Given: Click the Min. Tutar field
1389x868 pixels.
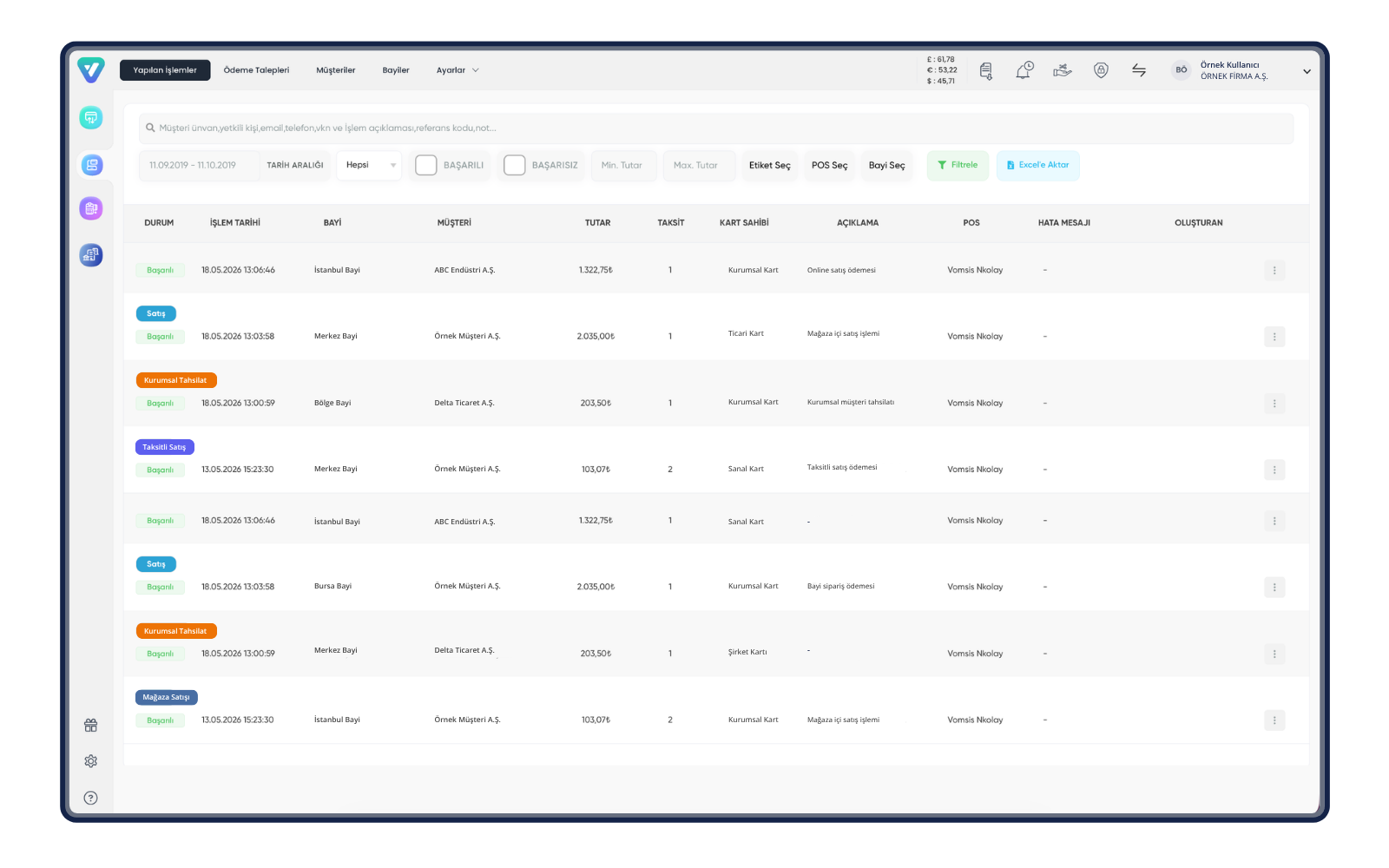Looking at the screenshot, I should [622, 165].
